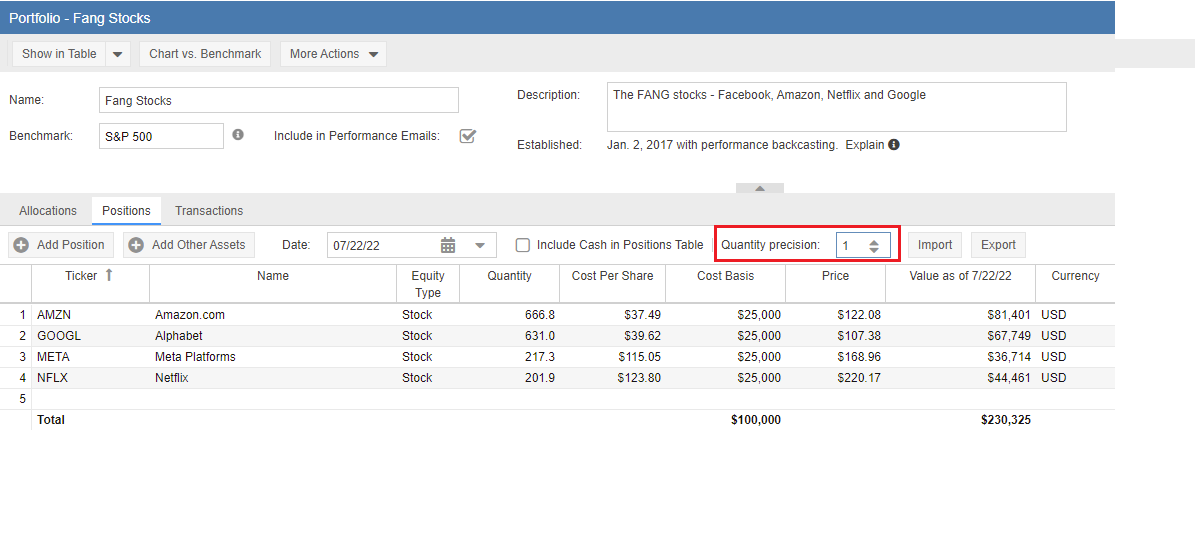Switch to the Transactions tab

click(x=209, y=211)
